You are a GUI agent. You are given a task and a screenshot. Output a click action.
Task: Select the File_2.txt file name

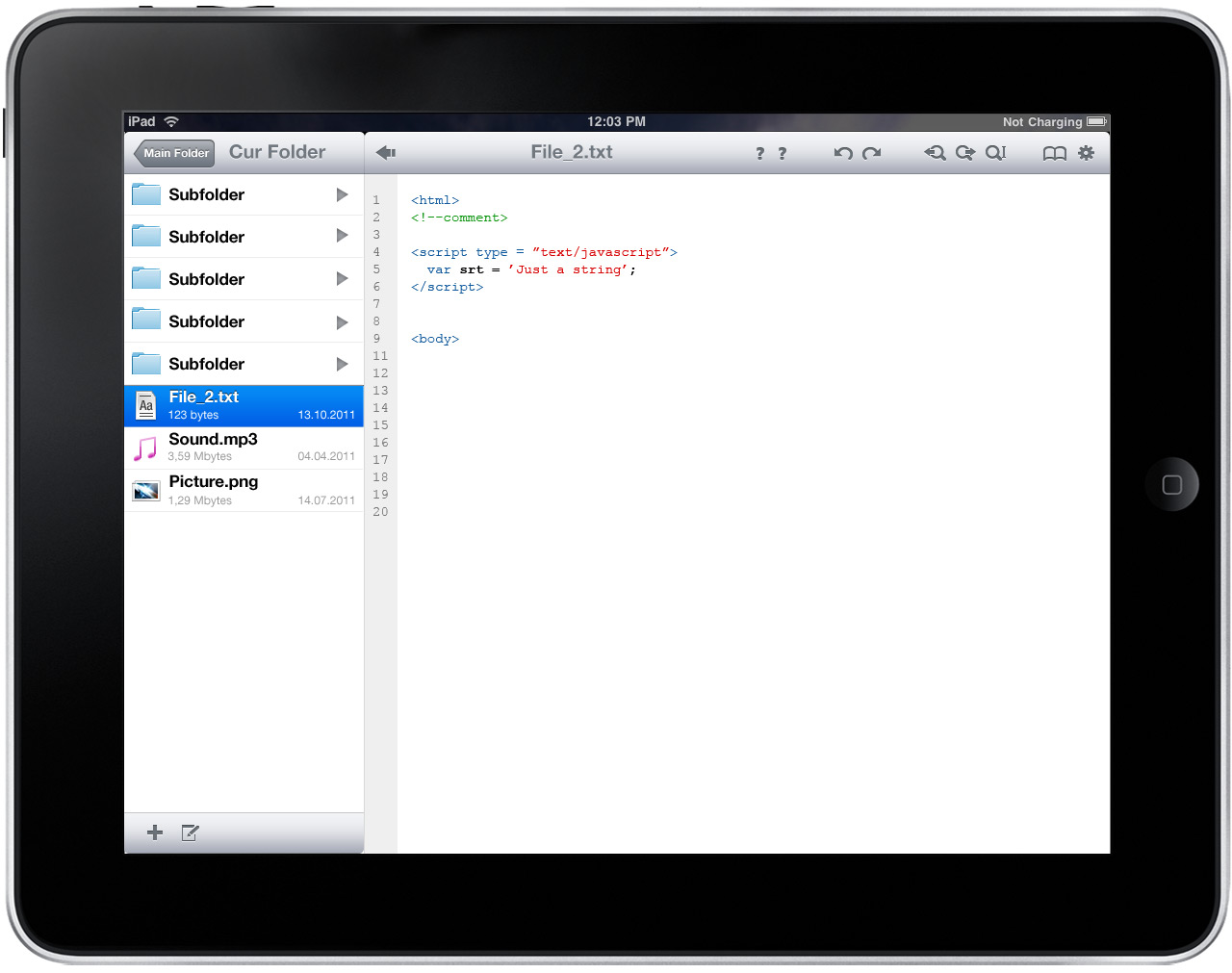[203, 397]
